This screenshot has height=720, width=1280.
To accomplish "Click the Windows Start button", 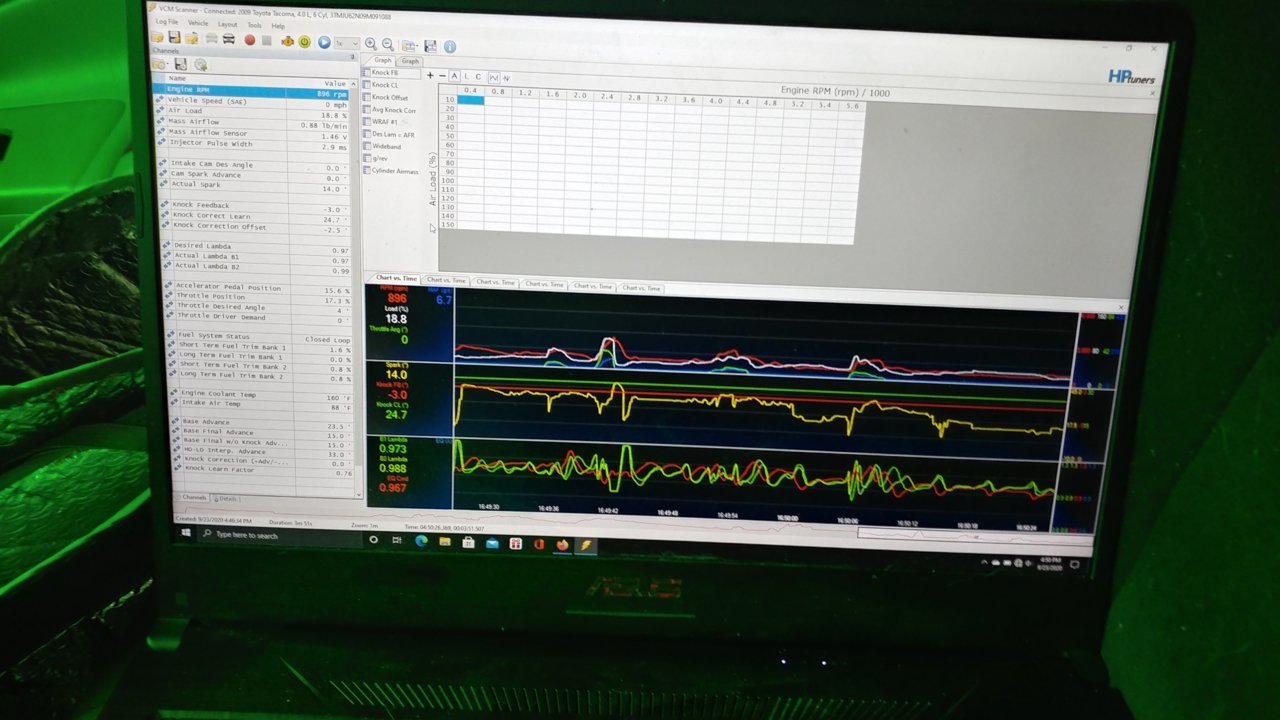I will [187, 533].
